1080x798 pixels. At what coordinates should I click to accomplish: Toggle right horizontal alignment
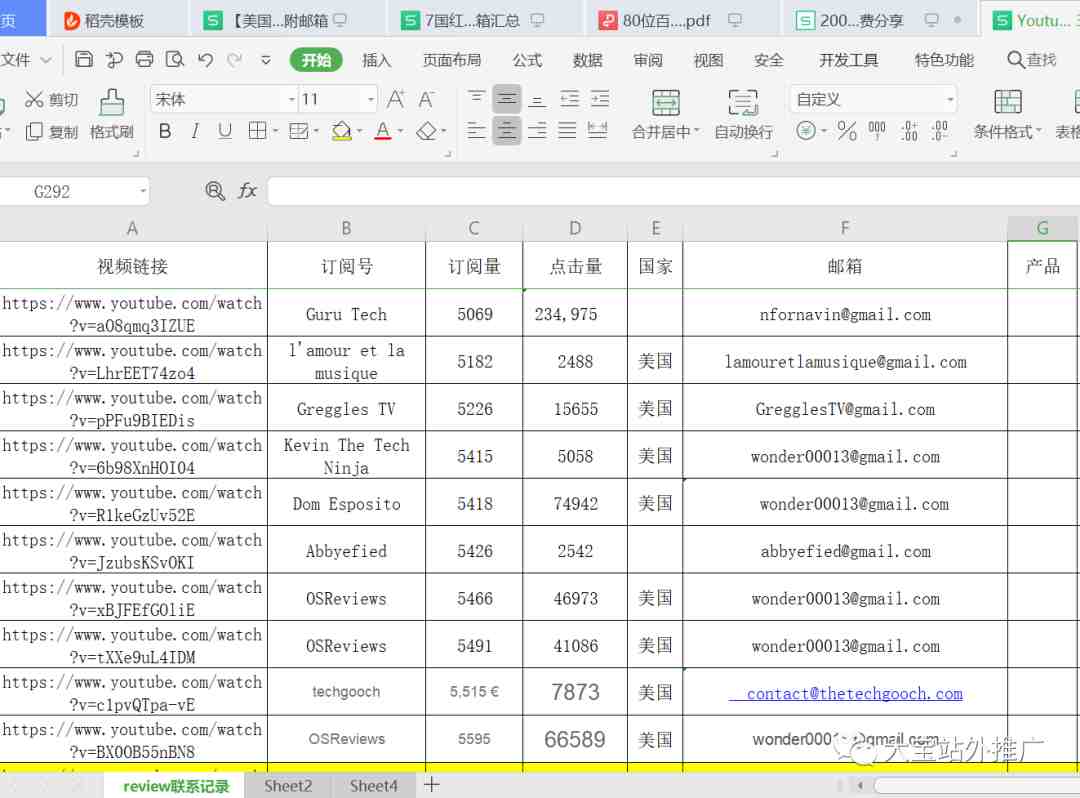(537, 130)
